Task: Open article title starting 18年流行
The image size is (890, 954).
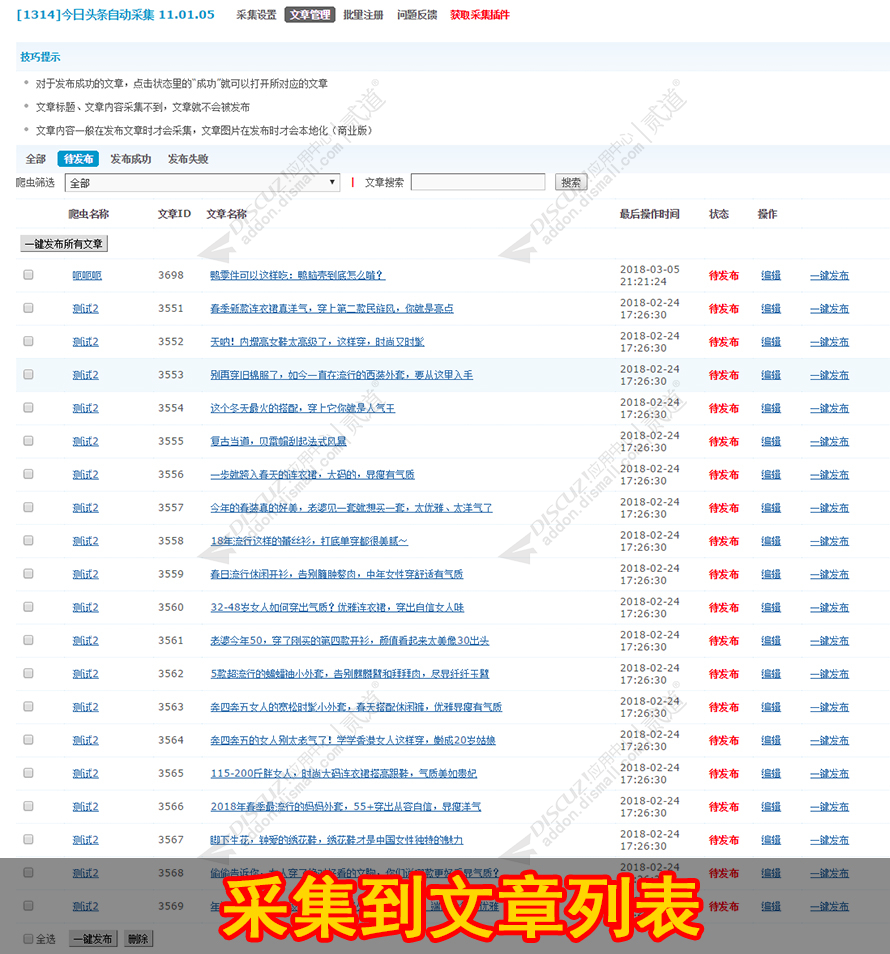Action: click(x=309, y=541)
